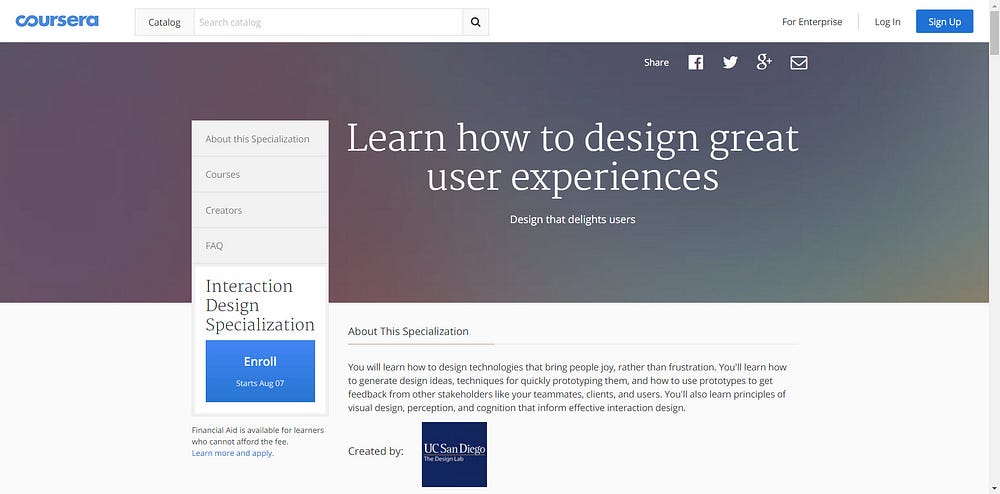Click the headline Learn how to design
This screenshot has height=494, width=1000.
pos(573,157)
